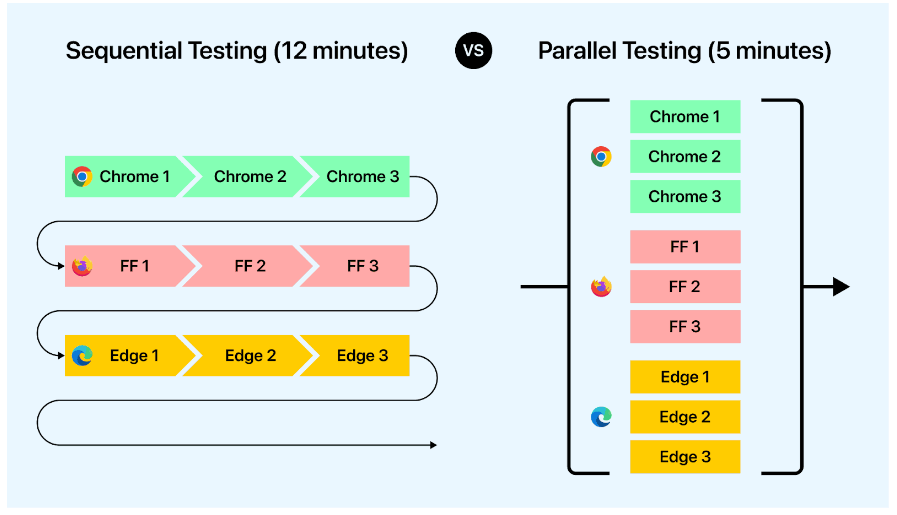Click the green Chrome 1 parallel box
897x515 pixels.
tap(685, 117)
